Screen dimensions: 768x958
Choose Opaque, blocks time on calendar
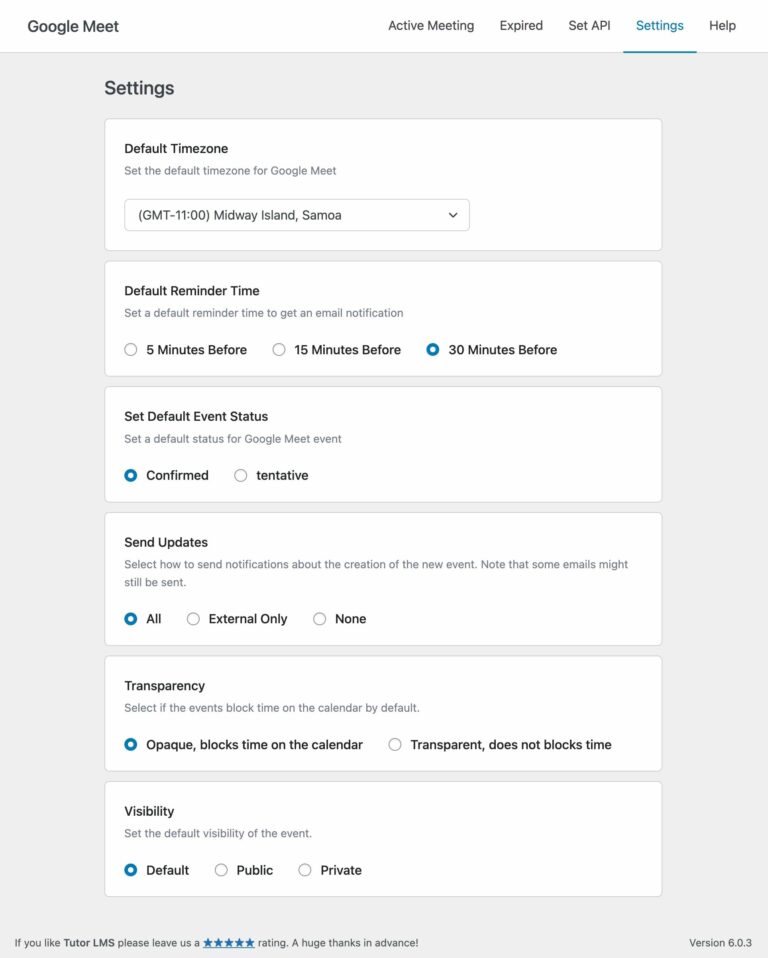[x=130, y=743]
